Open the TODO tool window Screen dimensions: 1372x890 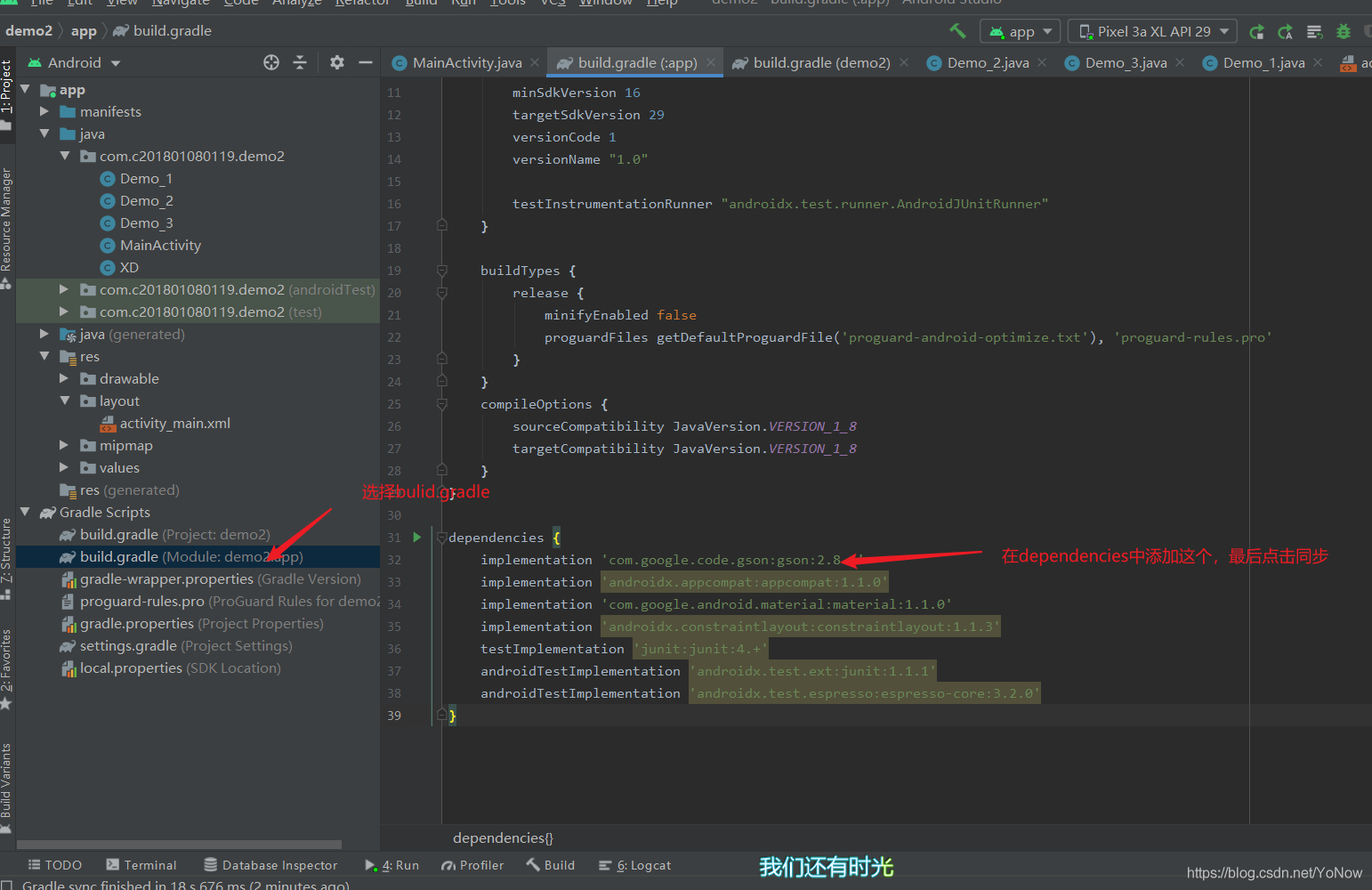54,865
